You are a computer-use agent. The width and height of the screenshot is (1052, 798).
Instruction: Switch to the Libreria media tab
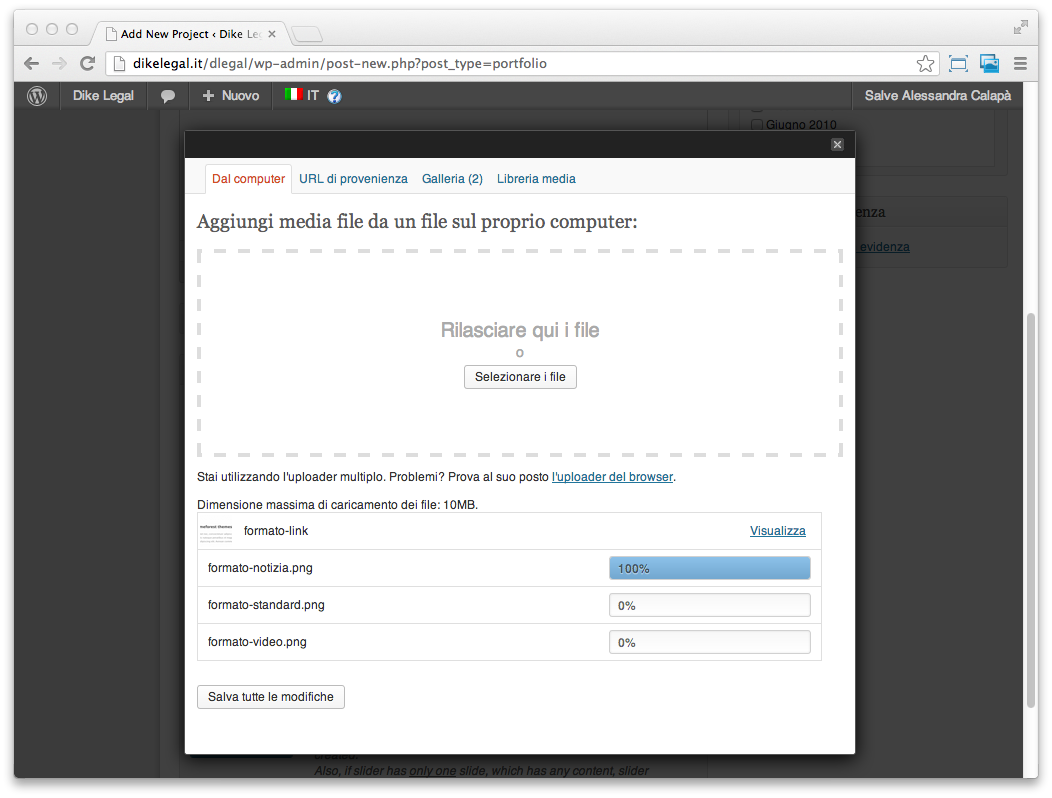click(x=536, y=179)
